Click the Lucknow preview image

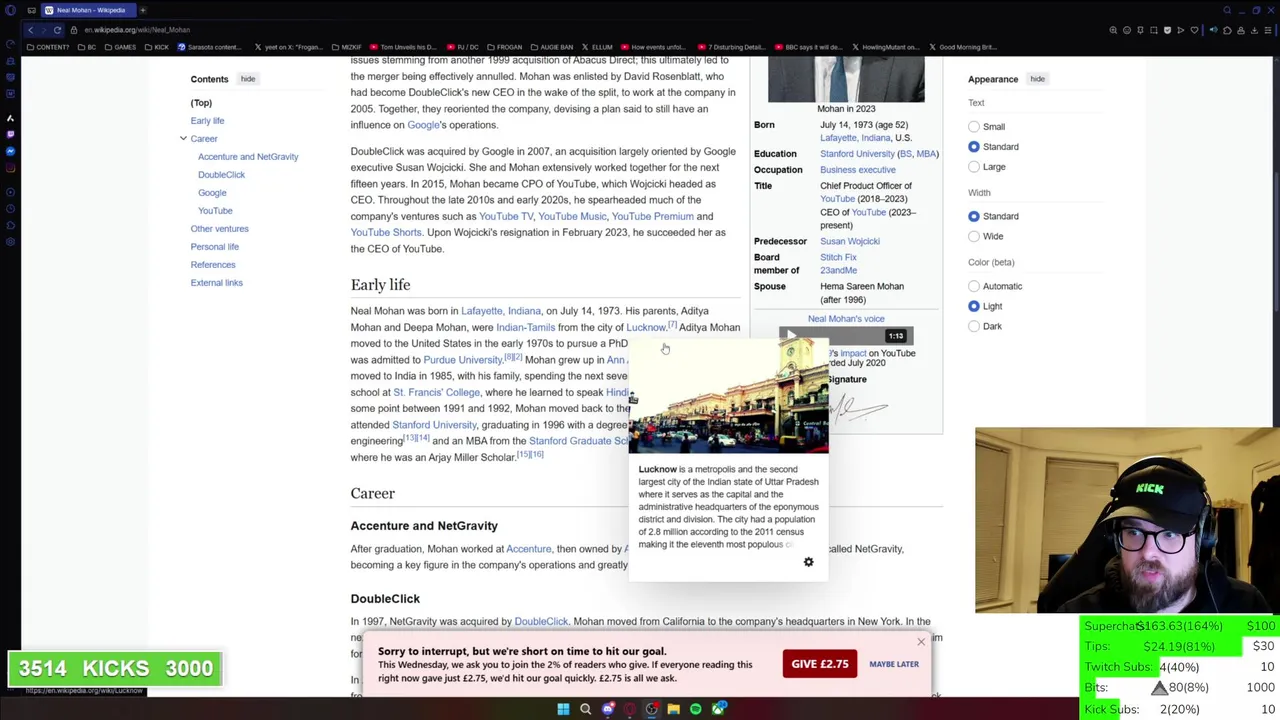click(728, 395)
